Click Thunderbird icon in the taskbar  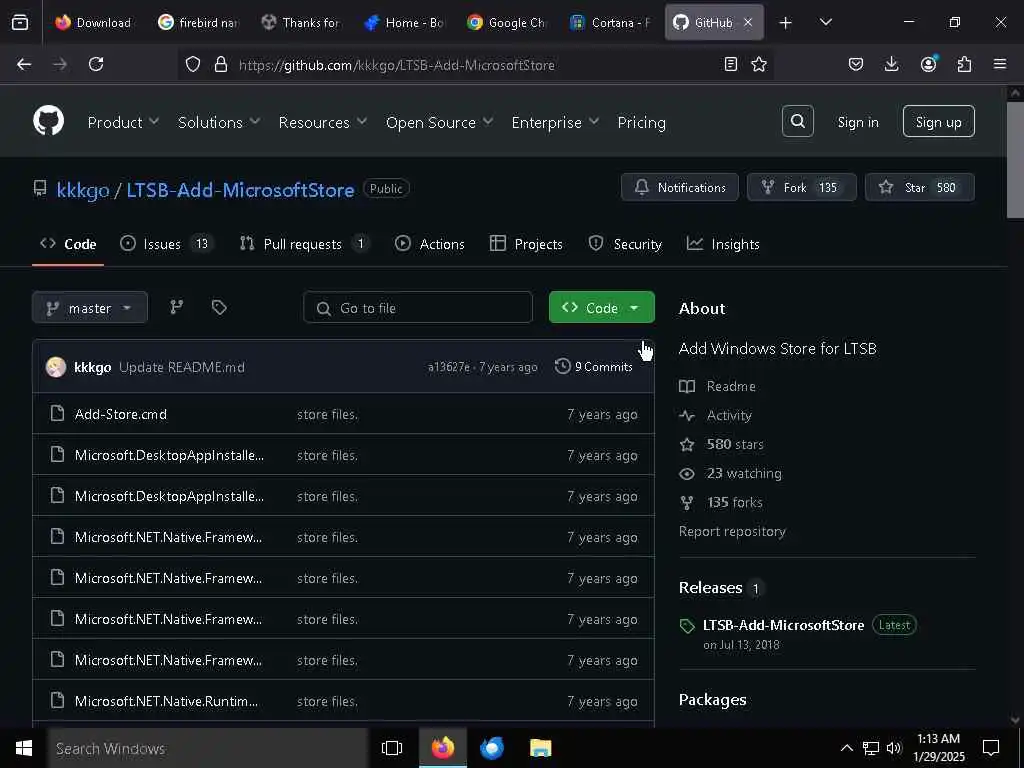click(492, 748)
